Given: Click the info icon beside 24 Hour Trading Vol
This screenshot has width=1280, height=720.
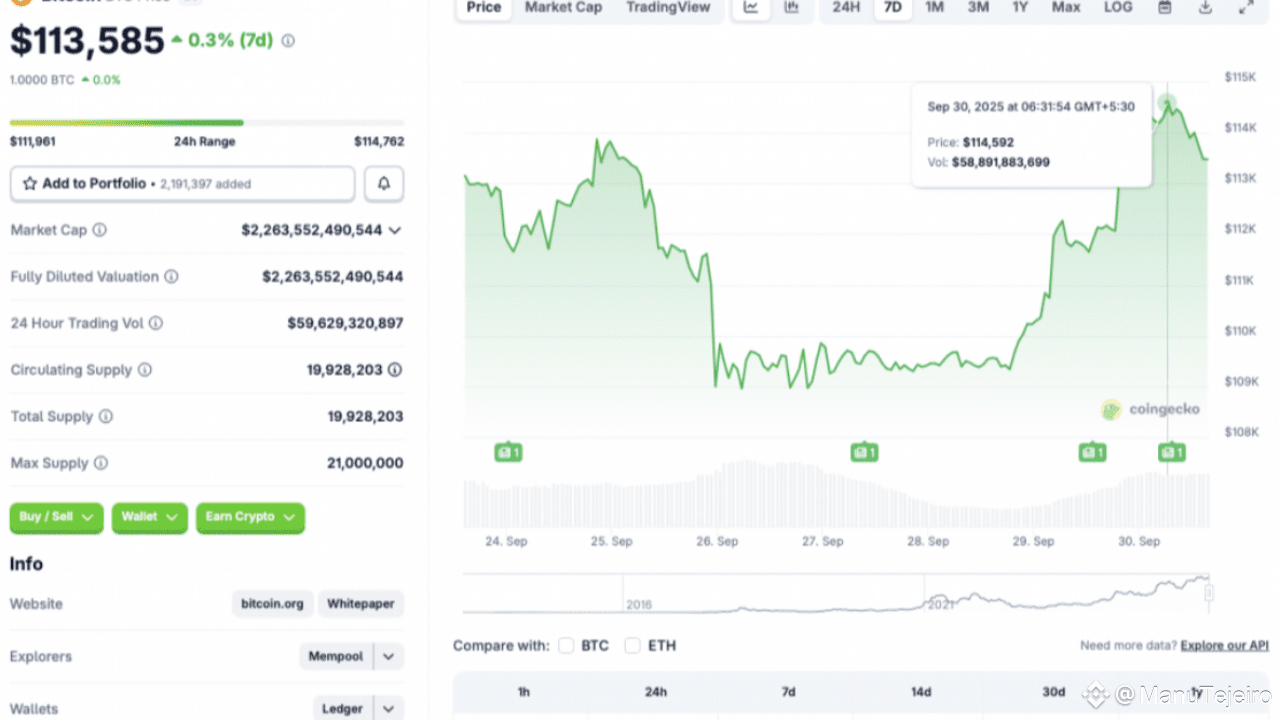Looking at the screenshot, I should 155,323.
